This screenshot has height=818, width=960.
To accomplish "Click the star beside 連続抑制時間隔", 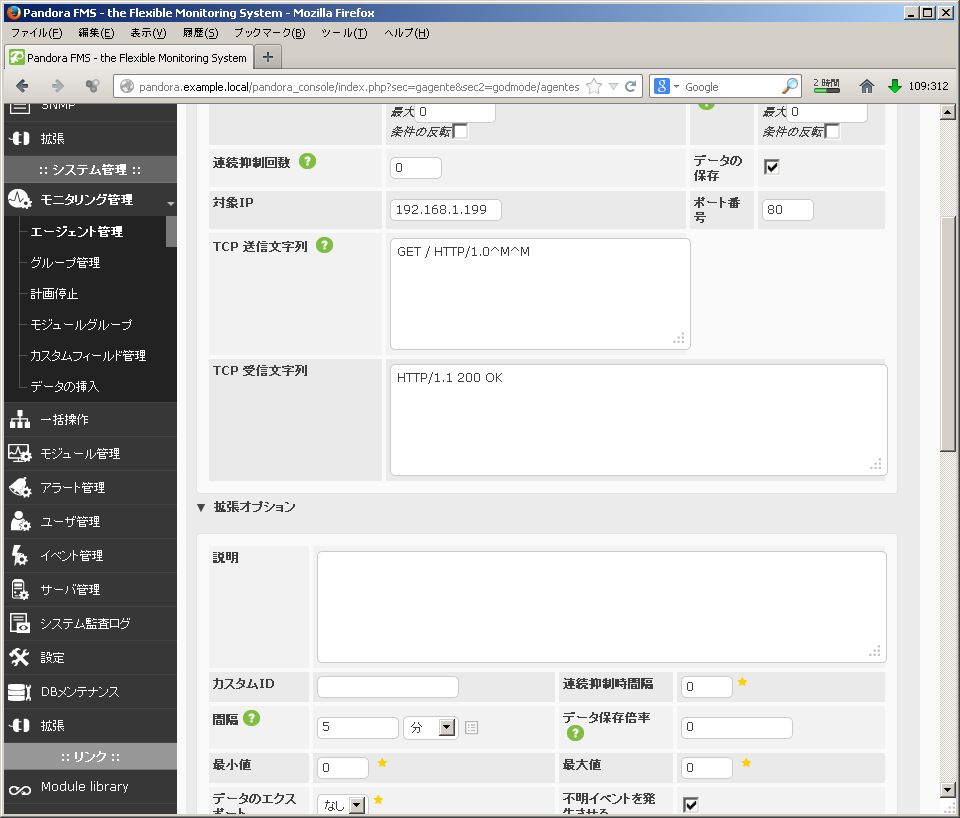I will click(x=742, y=681).
